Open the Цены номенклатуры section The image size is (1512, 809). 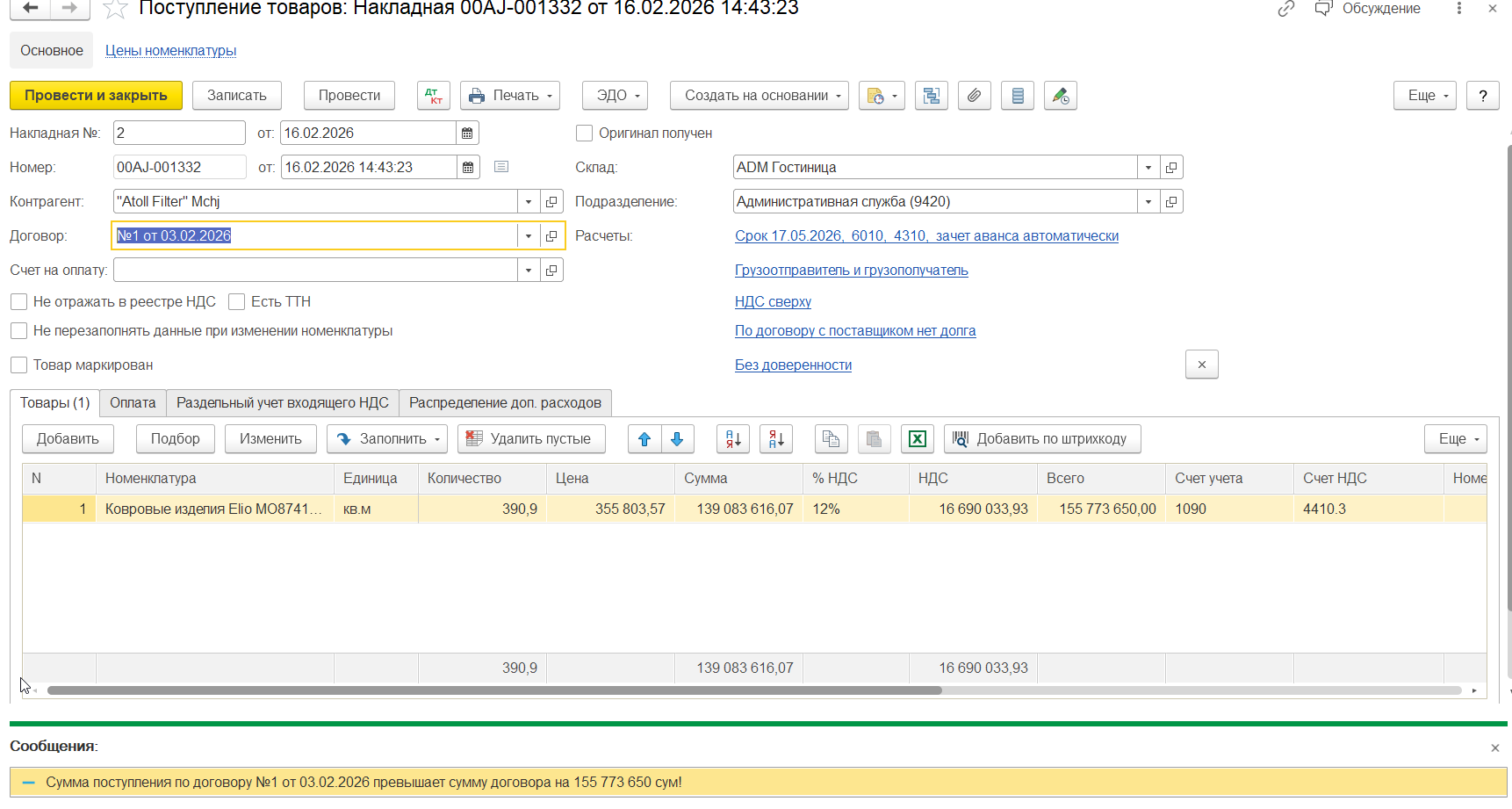171,51
